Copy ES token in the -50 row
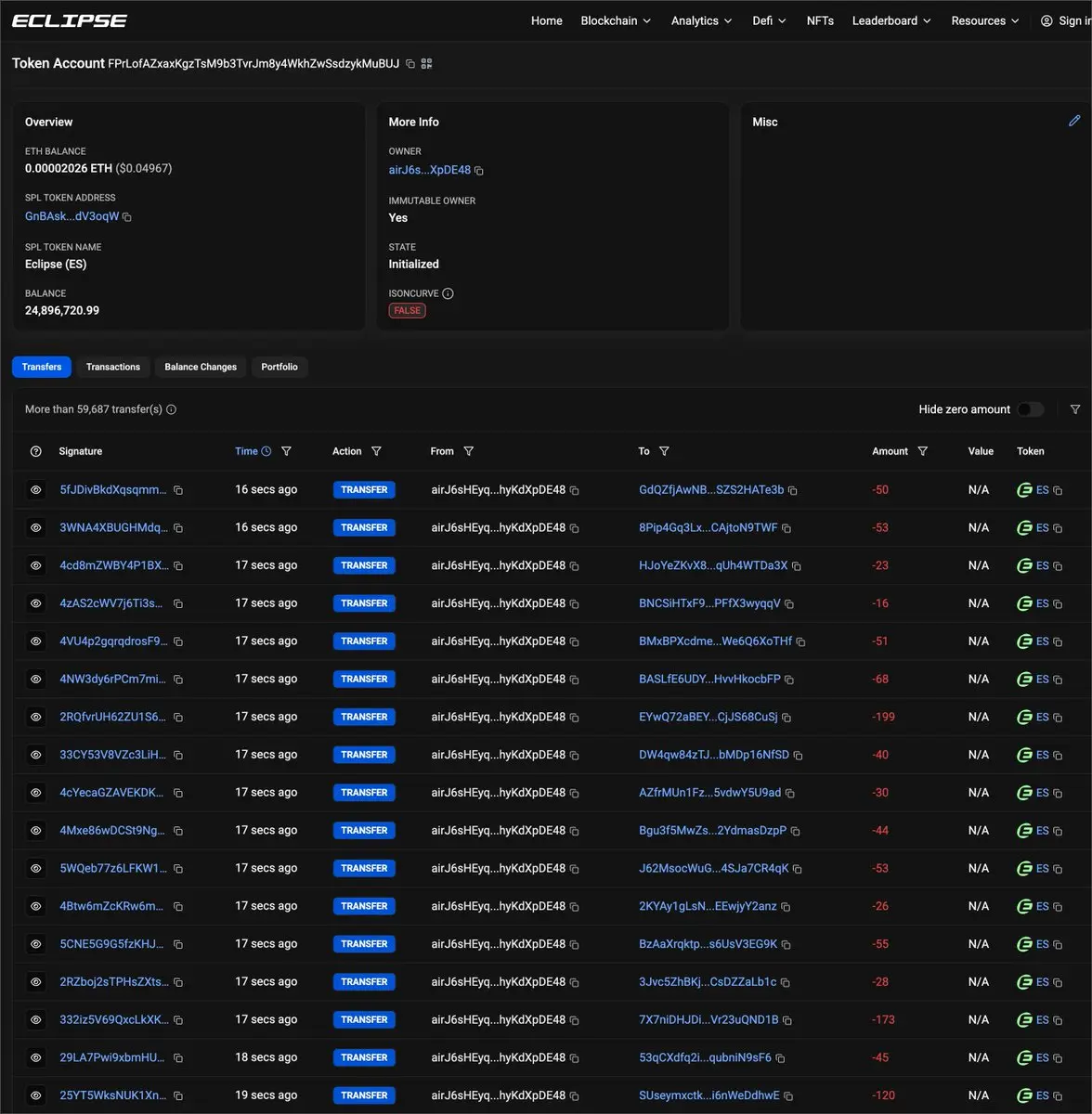 point(1058,490)
